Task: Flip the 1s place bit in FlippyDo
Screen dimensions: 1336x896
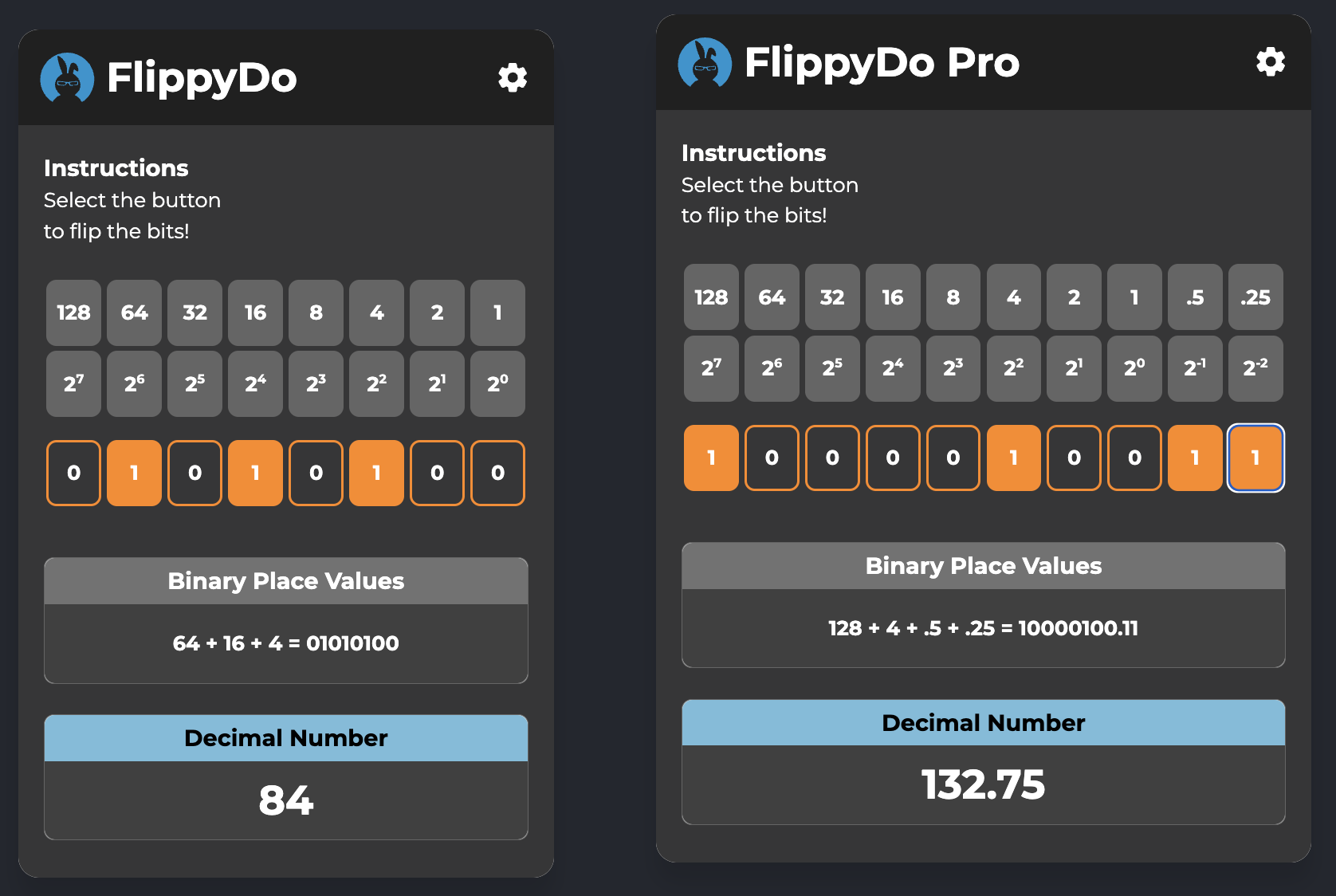Action: point(497,473)
